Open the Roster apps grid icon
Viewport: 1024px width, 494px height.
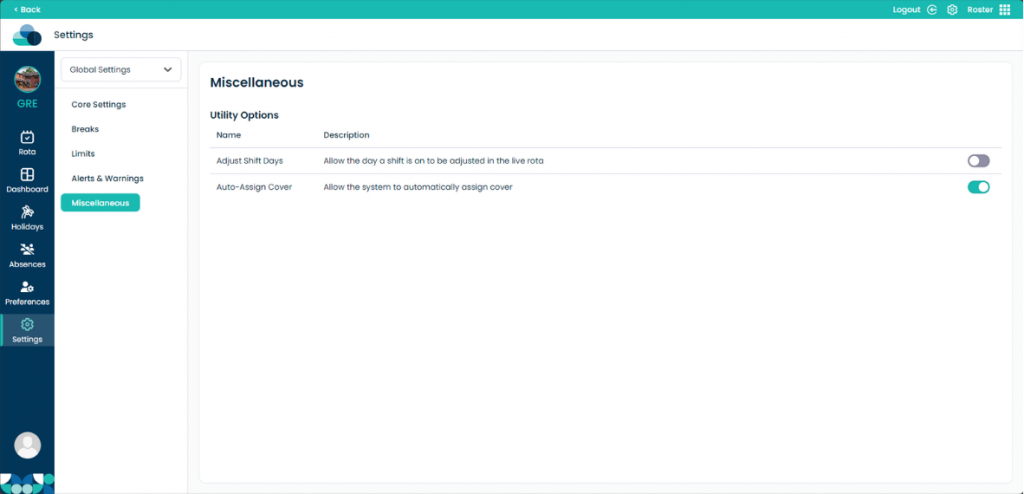(x=1004, y=10)
